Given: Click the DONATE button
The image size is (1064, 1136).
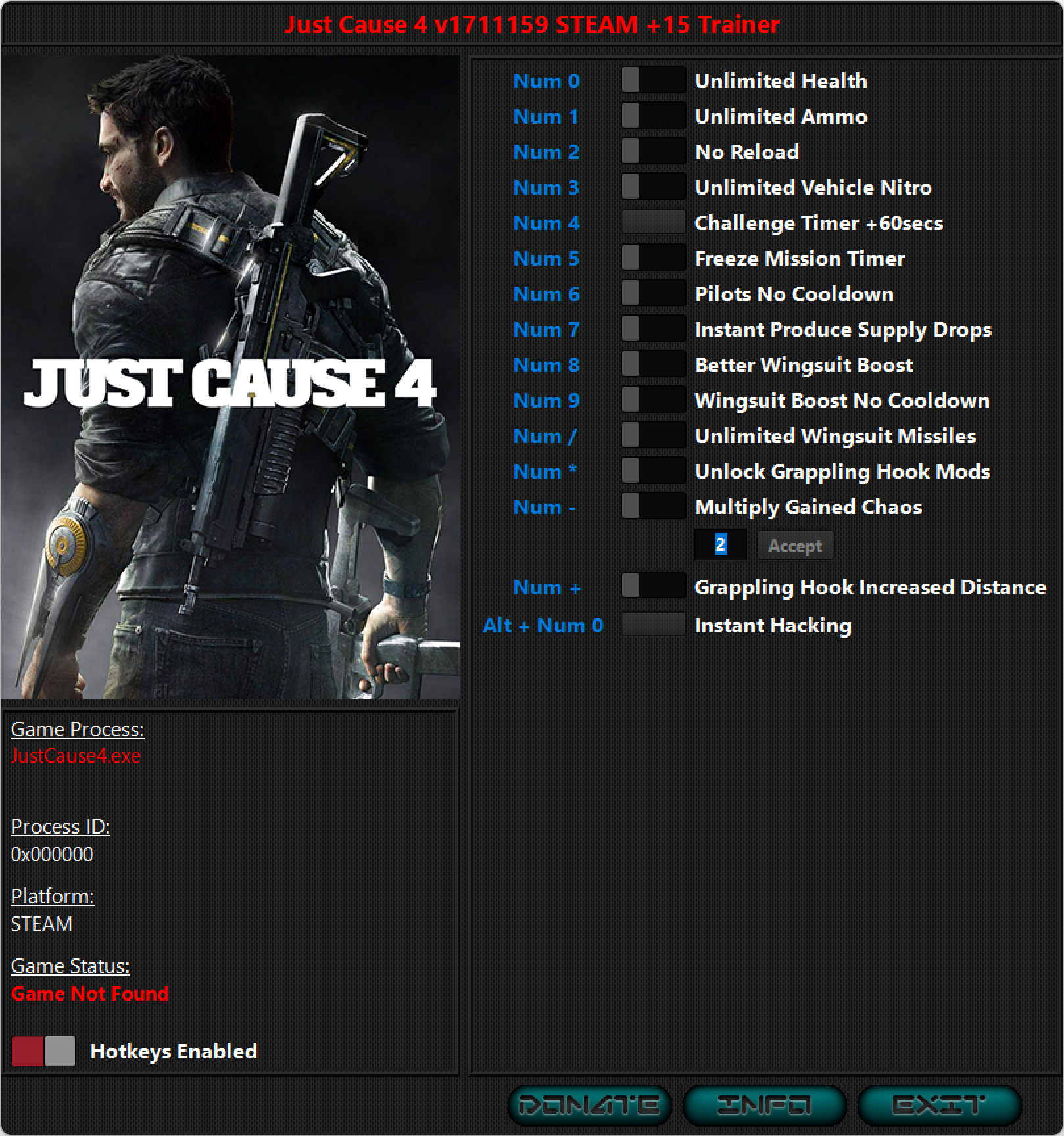Looking at the screenshot, I should pos(589,1105).
